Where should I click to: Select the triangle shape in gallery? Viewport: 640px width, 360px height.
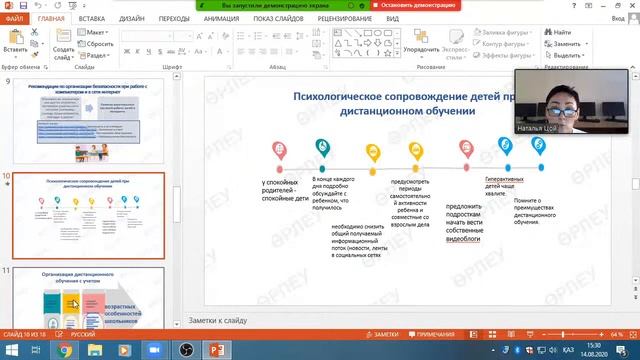(338, 43)
